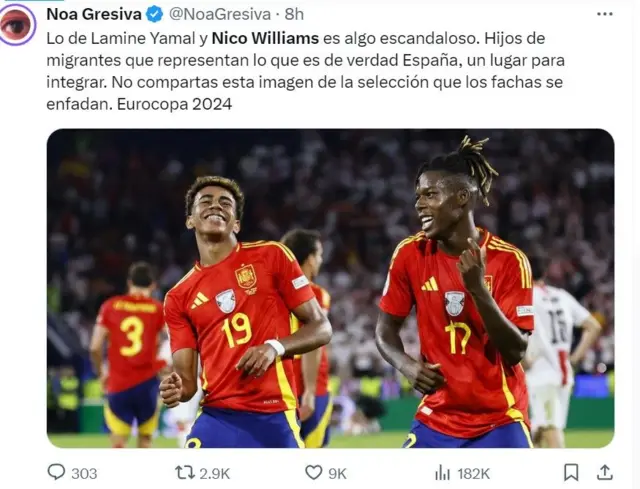
Task: Open Noa Gresiva's eye profile avatar
Action: [x=18, y=24]
